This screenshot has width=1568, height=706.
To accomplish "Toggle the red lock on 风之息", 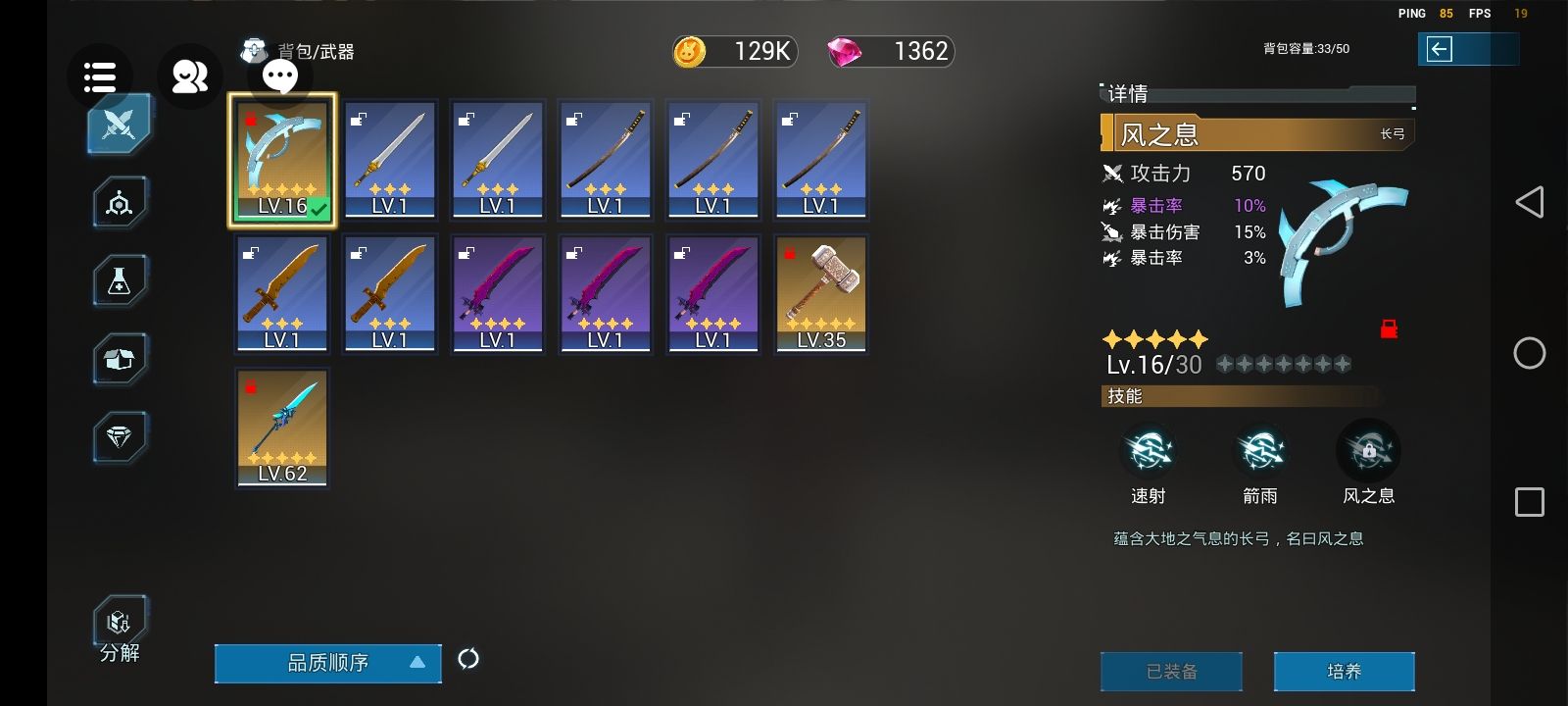I will 1389,329.
